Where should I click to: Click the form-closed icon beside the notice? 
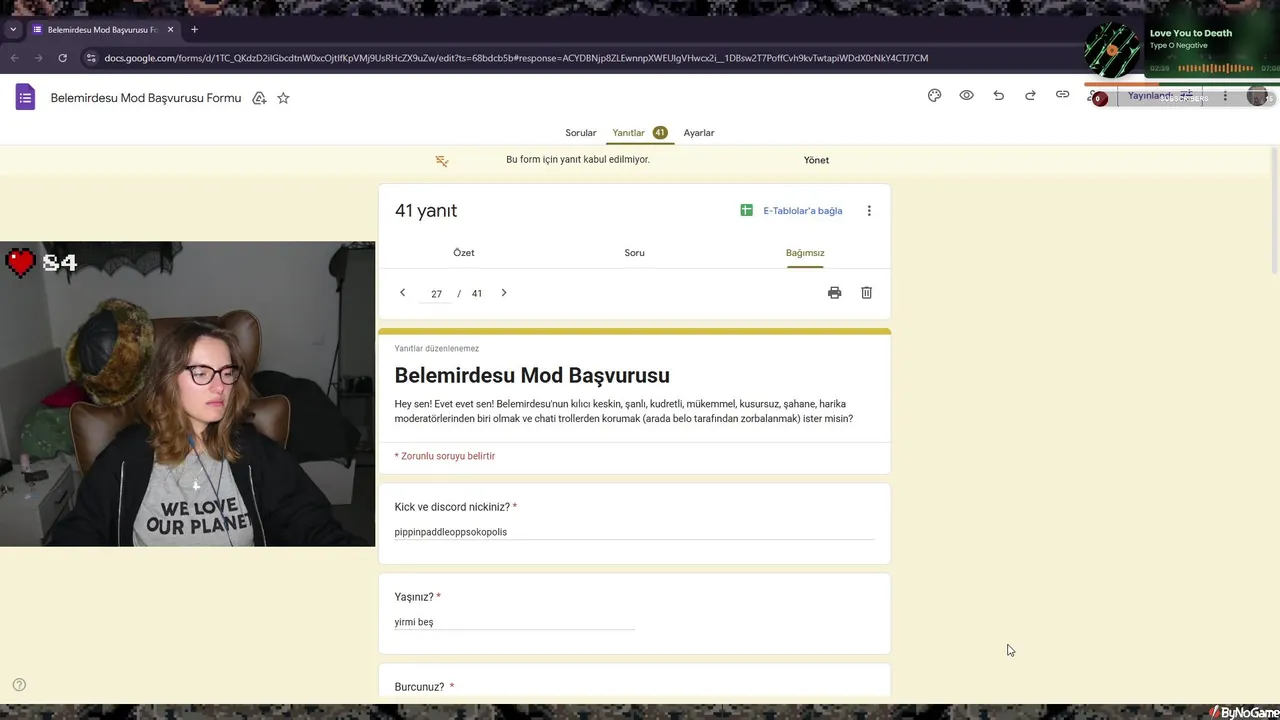coord(442,160)
